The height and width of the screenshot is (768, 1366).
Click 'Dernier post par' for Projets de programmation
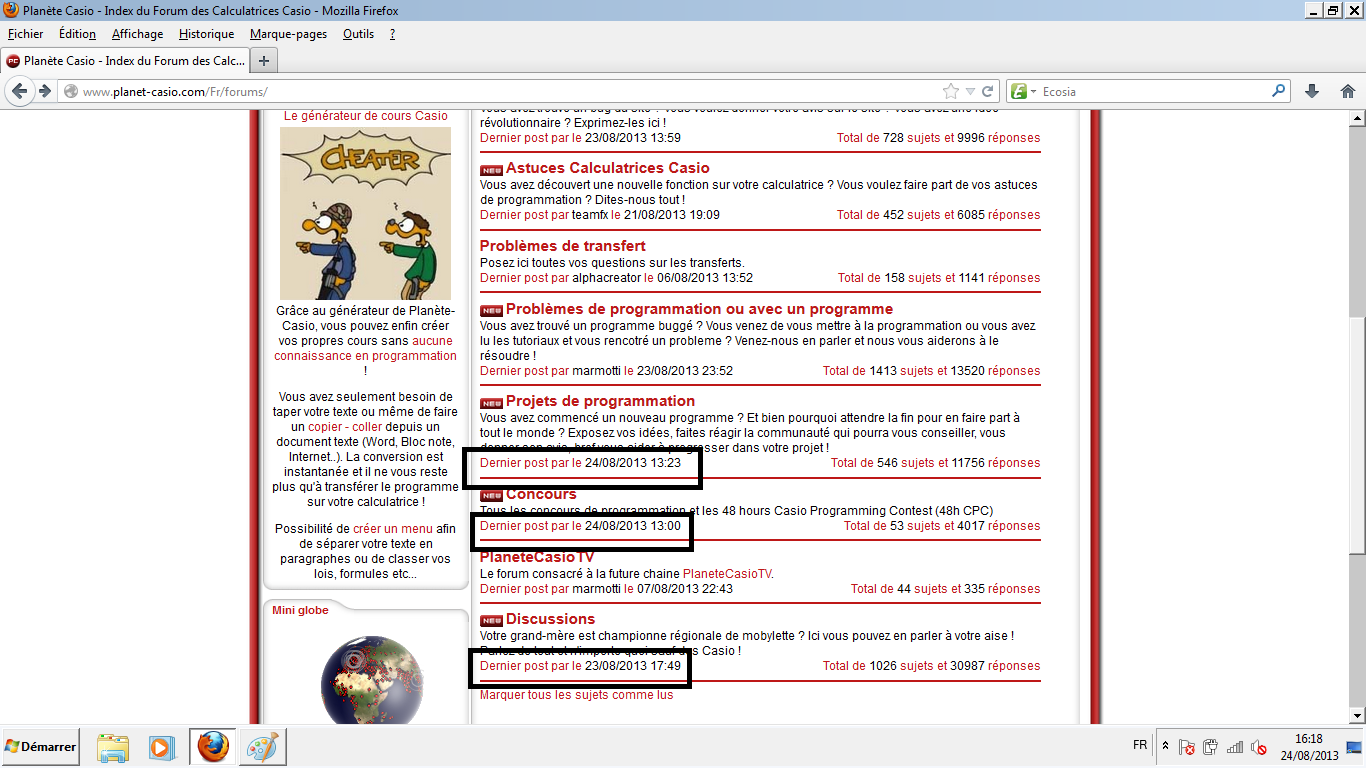coord(524,463)
